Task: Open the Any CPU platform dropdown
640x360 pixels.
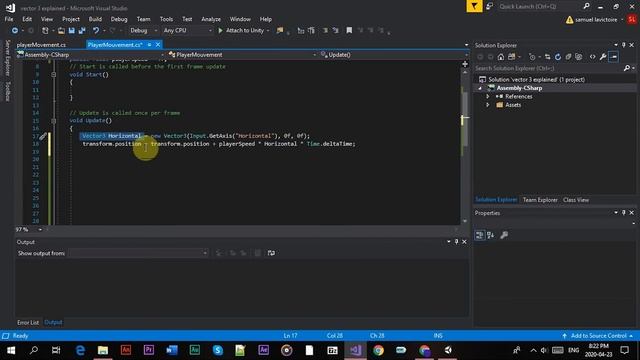Action: (187, 31)
